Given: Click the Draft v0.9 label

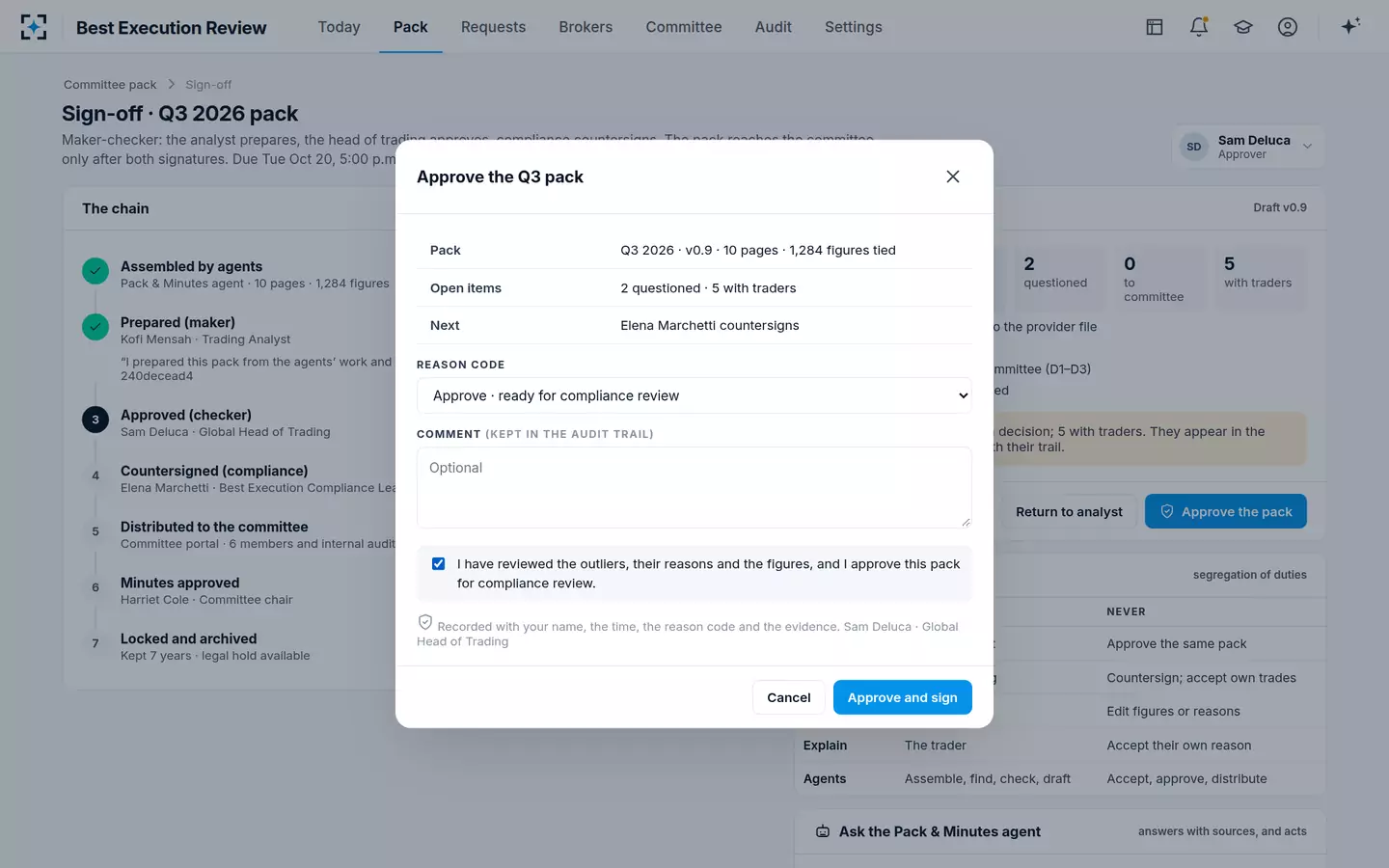Looking at the screenshot, I should coord(1280,207).
